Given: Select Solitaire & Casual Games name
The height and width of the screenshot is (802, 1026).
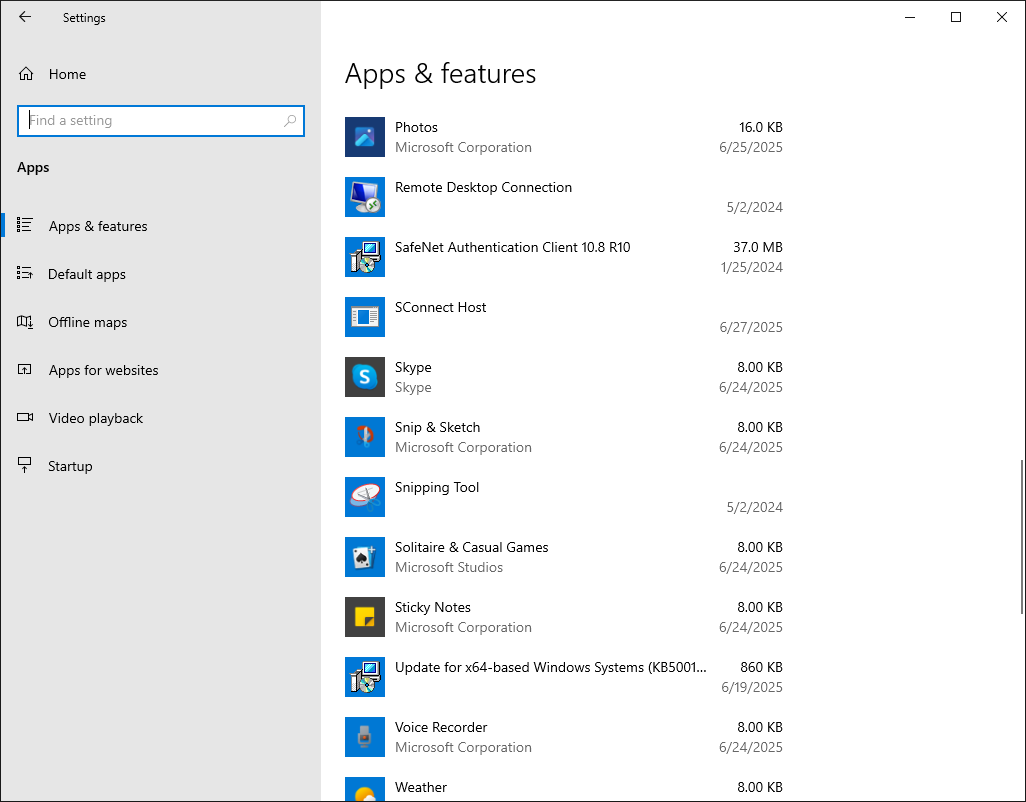Looking at the screenshot, I should point(471,547).
